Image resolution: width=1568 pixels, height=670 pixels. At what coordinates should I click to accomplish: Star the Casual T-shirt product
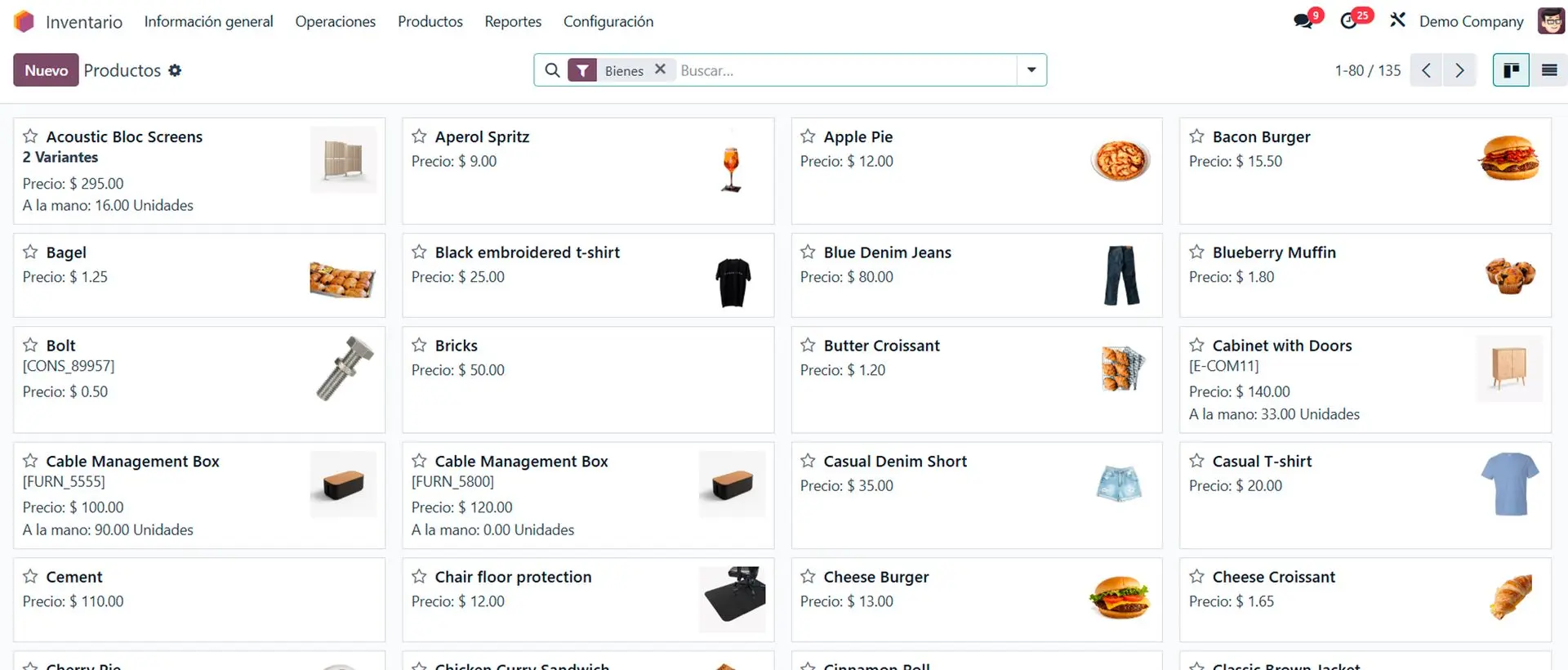pos(1196,461)
